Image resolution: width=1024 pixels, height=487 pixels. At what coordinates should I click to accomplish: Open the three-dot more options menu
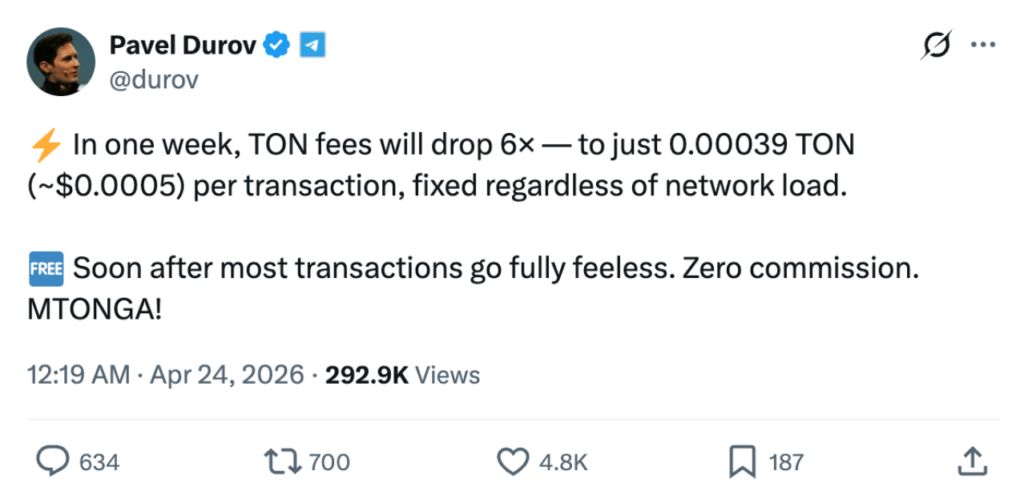click(x=984, y=46)
